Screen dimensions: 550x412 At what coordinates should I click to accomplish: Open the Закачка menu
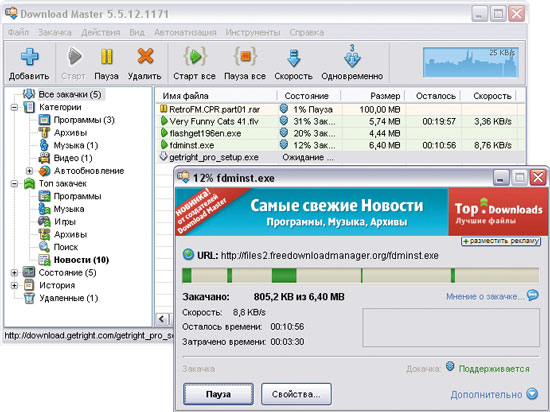(x=55, y=32)
